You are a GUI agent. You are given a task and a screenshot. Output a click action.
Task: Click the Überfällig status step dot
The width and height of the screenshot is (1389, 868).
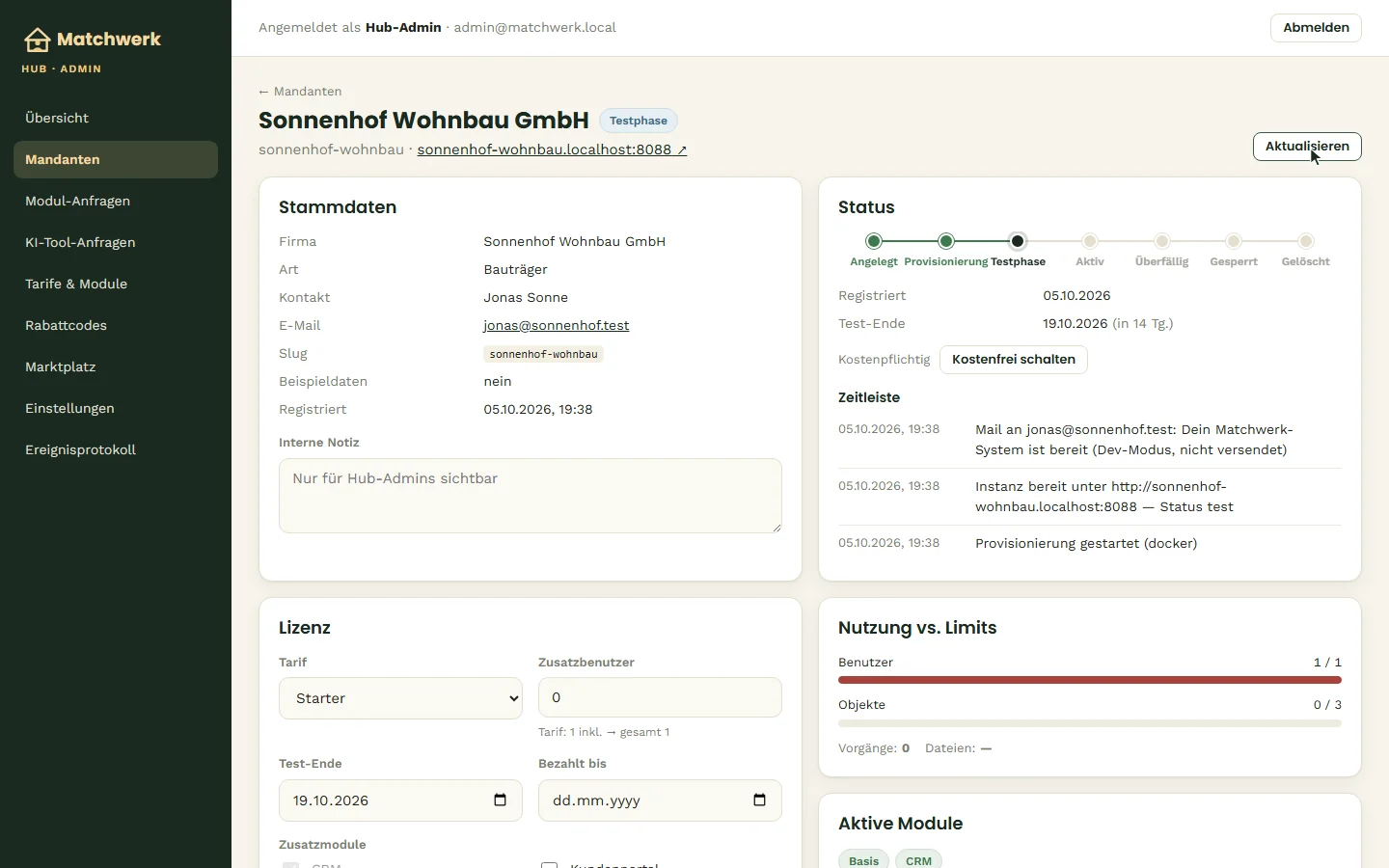(1162, 241)
